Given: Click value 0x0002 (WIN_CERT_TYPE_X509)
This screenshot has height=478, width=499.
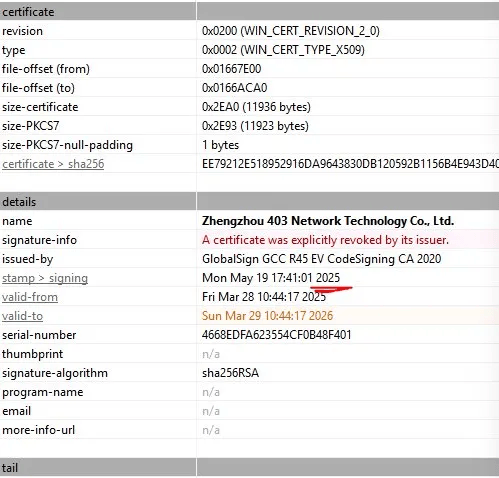Looking at the screenshot, I should click(283, 50).
